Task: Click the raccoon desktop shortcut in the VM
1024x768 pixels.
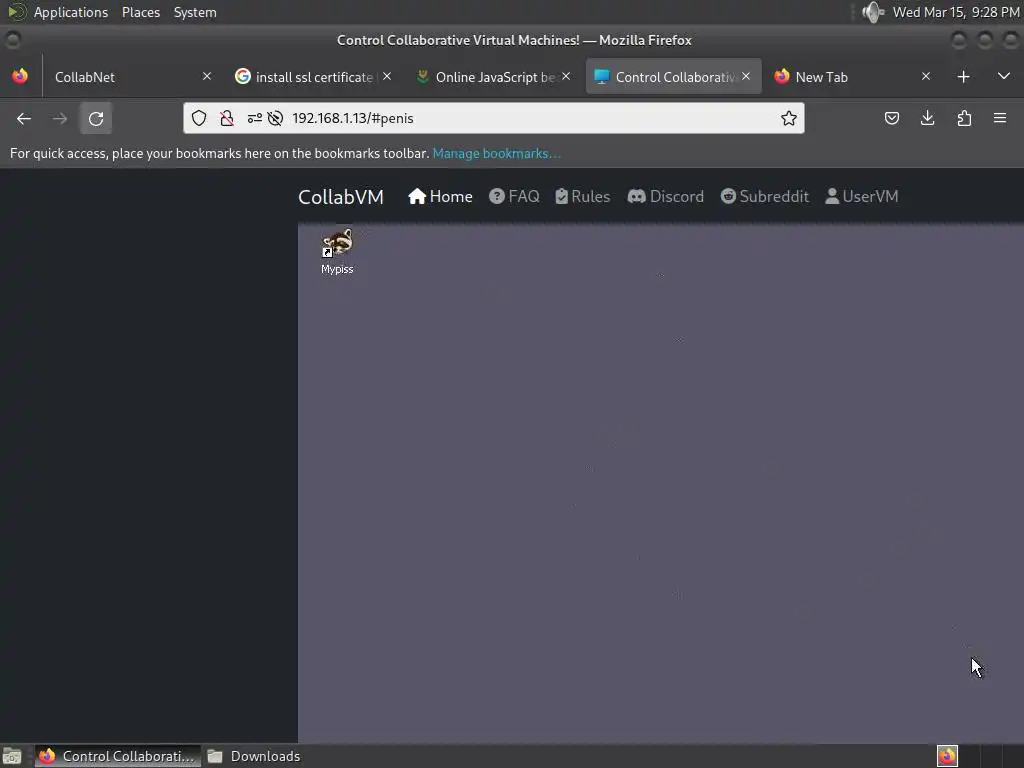Action: click(x=337, y=251)
